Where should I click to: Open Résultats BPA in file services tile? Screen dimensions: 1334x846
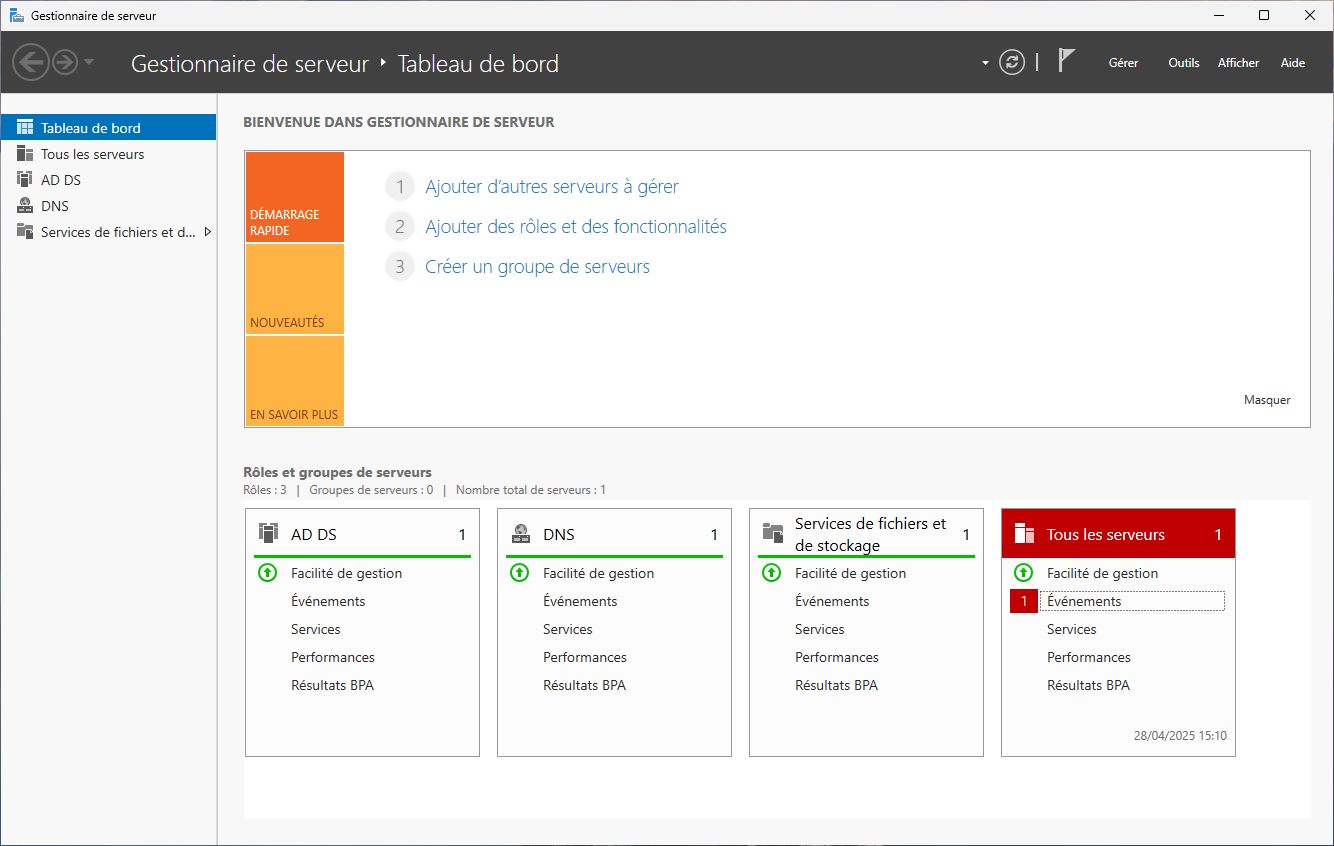pyautogui.click(x=836, y=685)
